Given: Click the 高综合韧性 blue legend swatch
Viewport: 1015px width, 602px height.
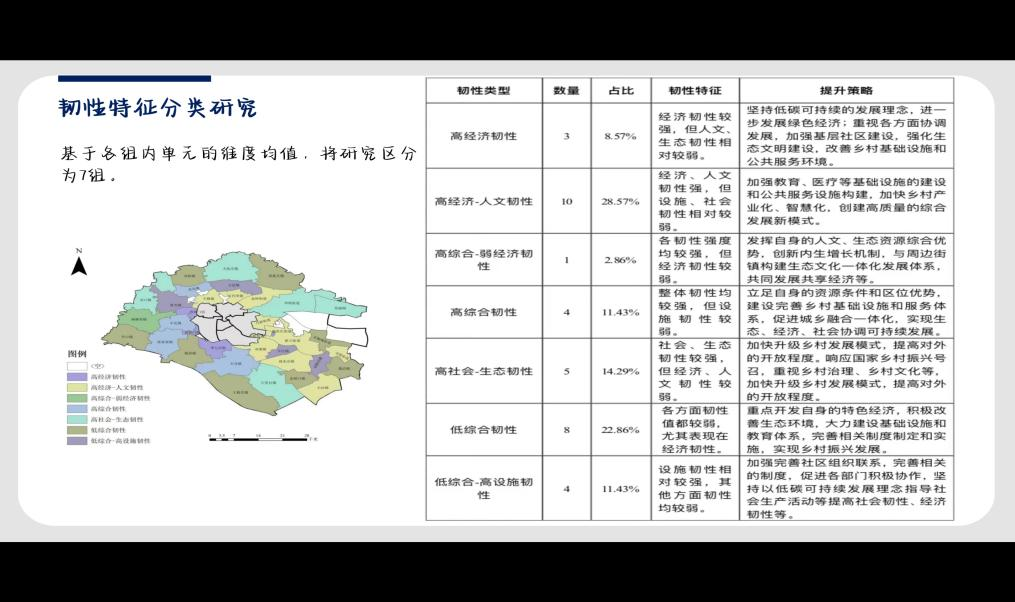Looking at the screenshot, I should tap(77, 409).
